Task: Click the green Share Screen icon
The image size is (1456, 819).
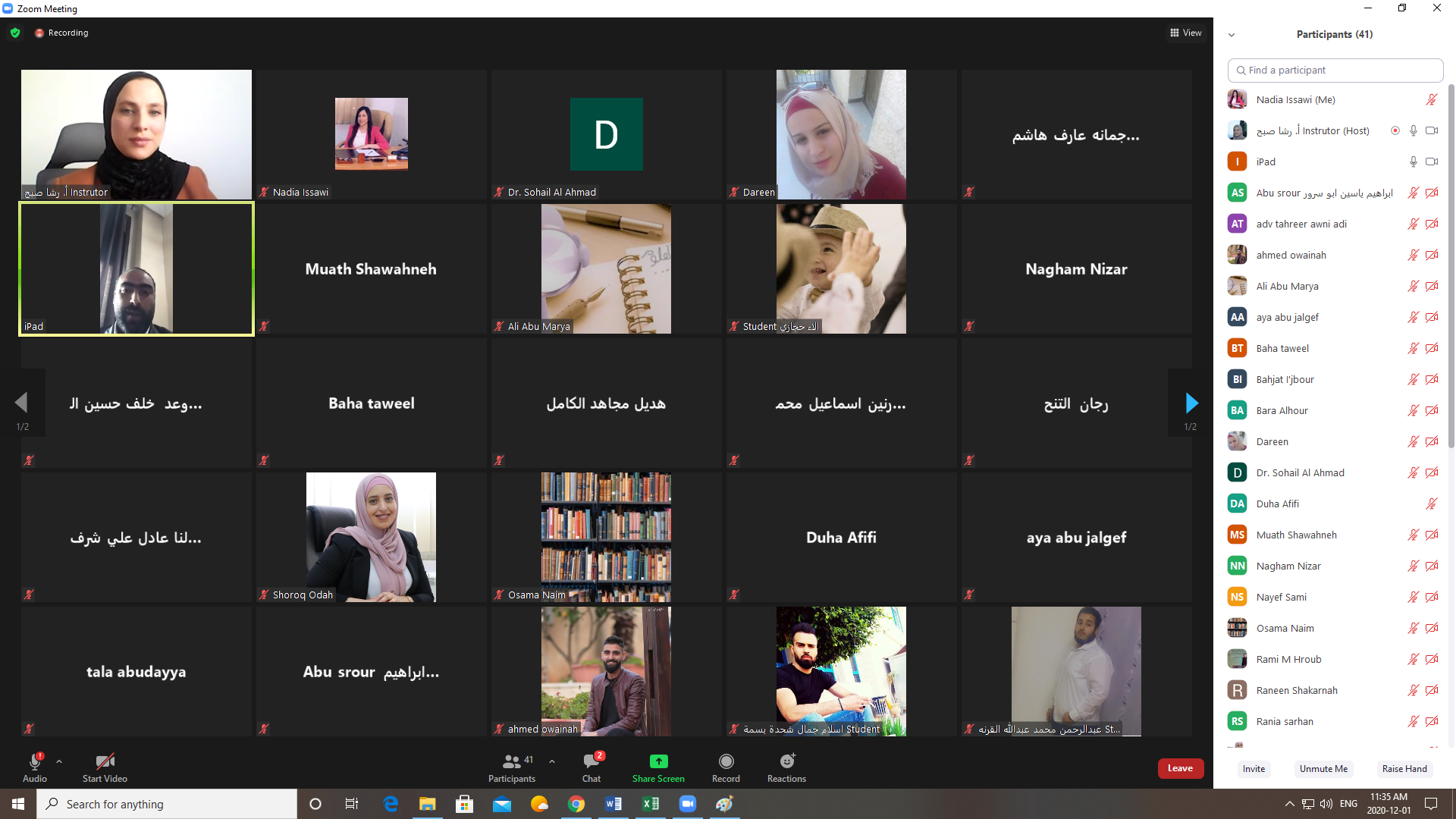Action: [x=658, y=761]
